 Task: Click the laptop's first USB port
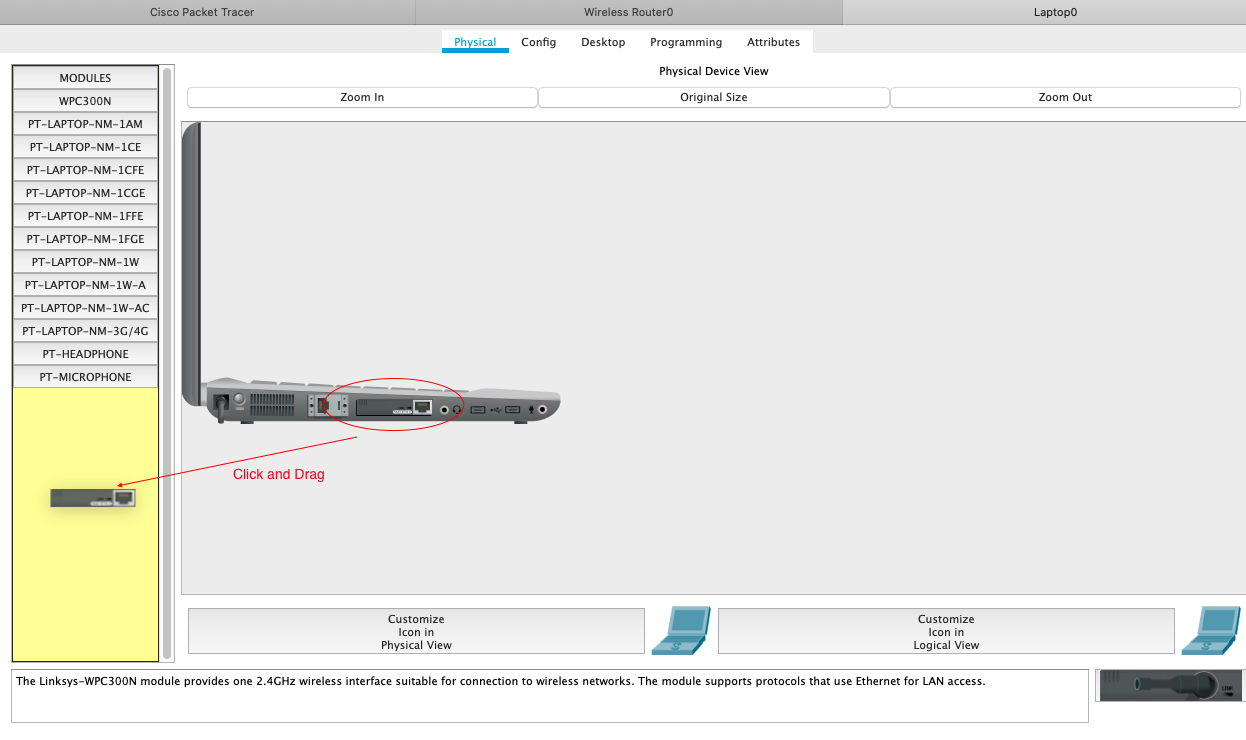(478, 409)
